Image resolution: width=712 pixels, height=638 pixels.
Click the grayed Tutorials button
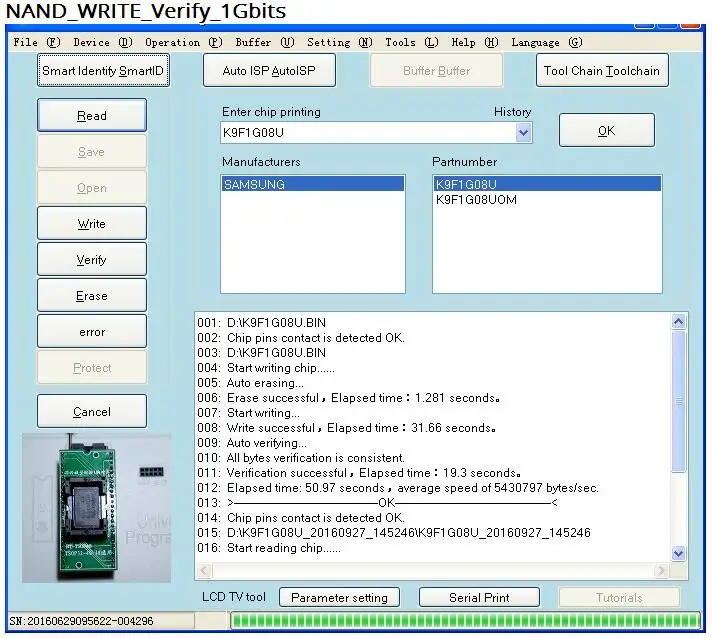click(x=619, y=597)
